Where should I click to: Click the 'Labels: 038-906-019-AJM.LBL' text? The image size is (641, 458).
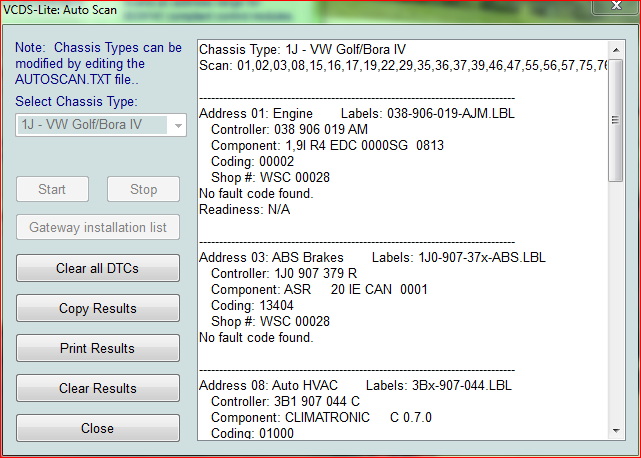pos(428,113)
